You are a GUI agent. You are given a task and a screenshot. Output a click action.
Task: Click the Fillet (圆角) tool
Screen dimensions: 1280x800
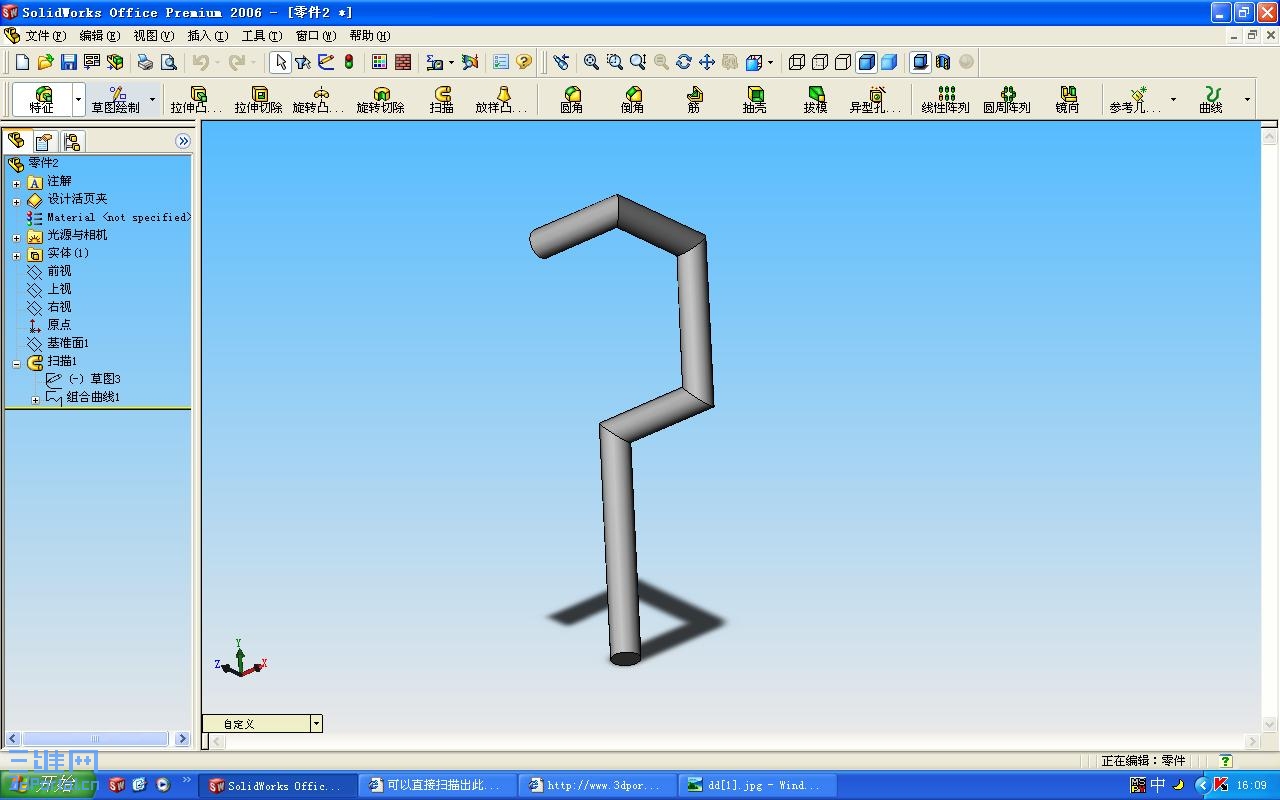(572, 100)
